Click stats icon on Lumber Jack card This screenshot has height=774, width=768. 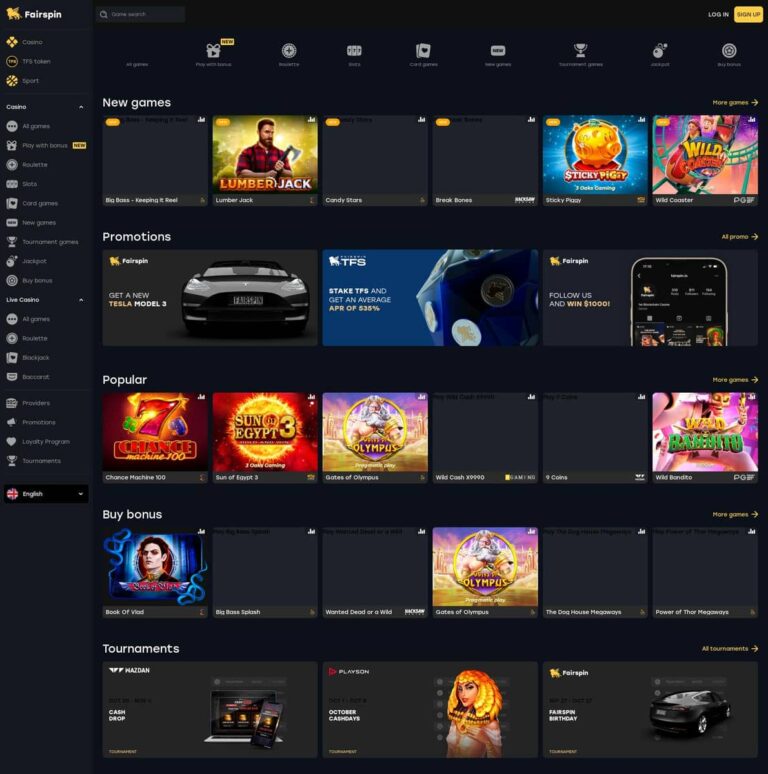click(311, 119)
